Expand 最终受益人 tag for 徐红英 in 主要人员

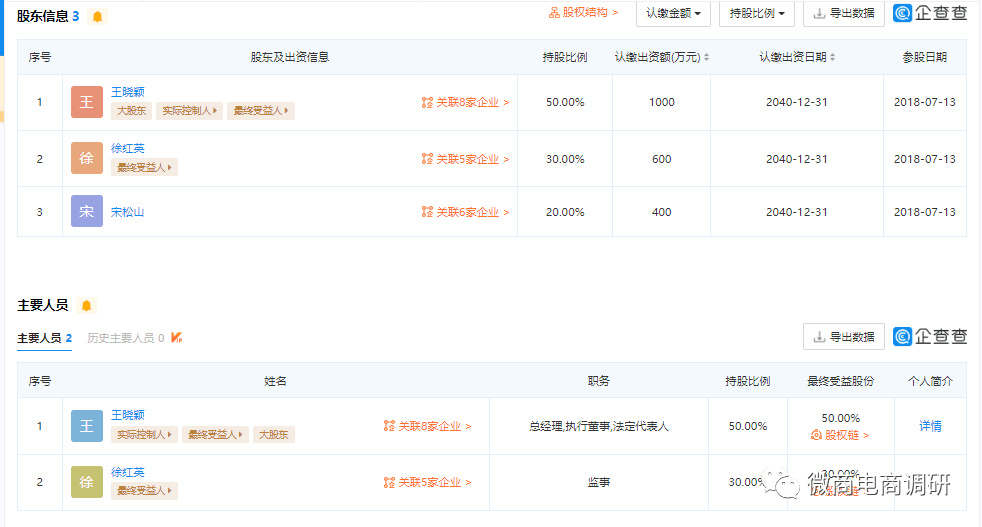(x=144, y=491)
